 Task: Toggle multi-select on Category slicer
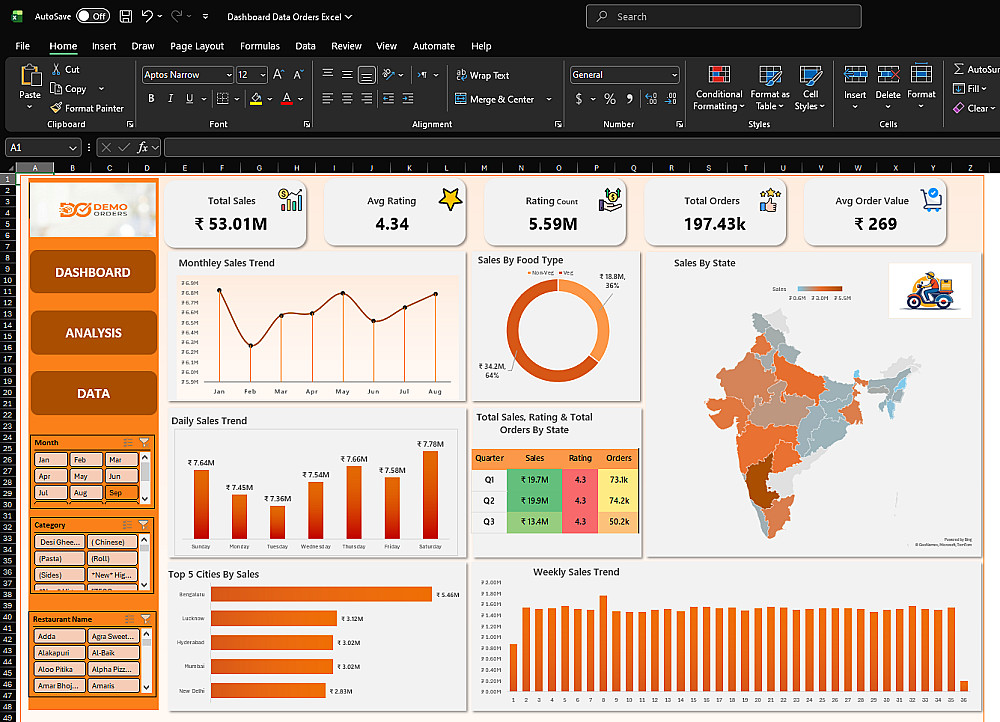127,524
